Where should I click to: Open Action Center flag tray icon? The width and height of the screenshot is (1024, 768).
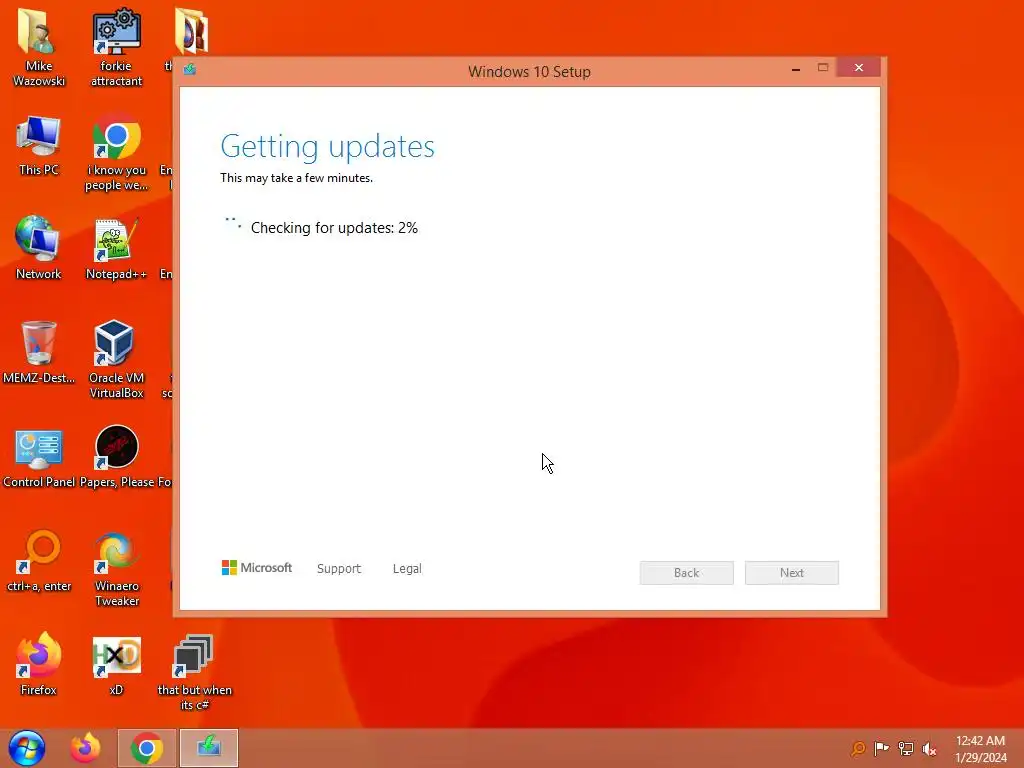[x=881, y=748]
